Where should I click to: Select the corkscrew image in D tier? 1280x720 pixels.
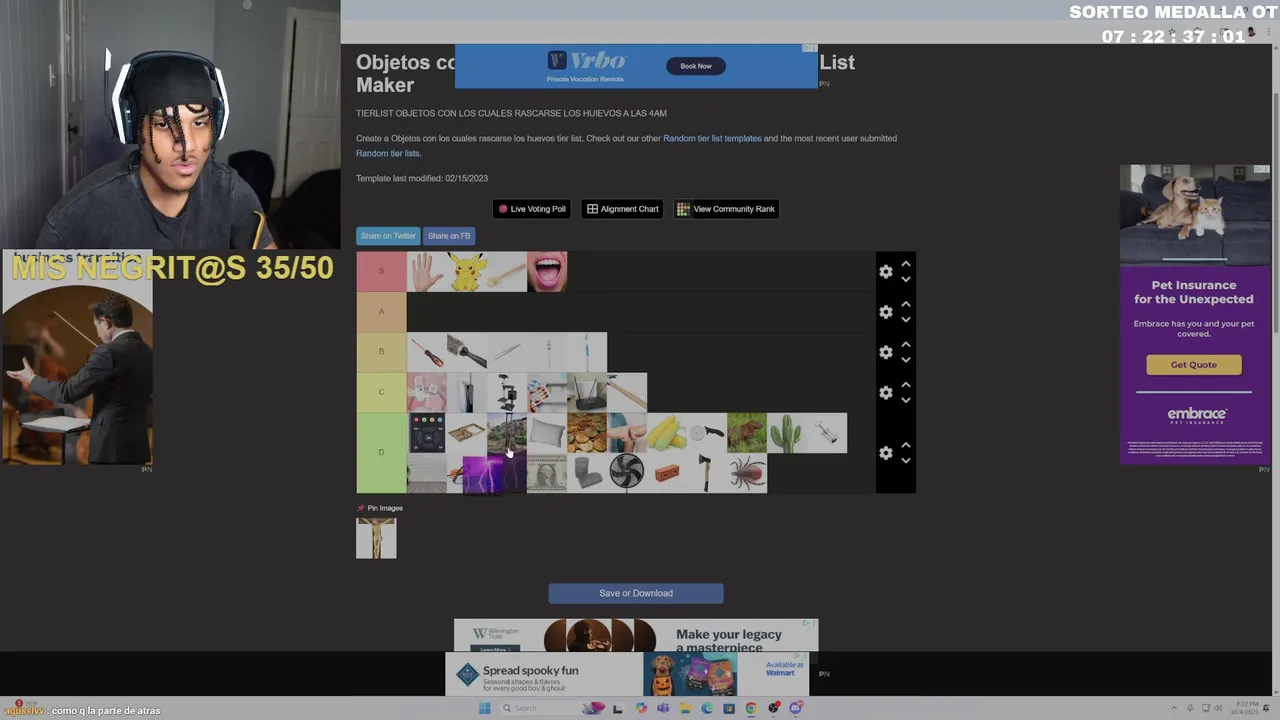pyautogui.click(x=827, y=433)
